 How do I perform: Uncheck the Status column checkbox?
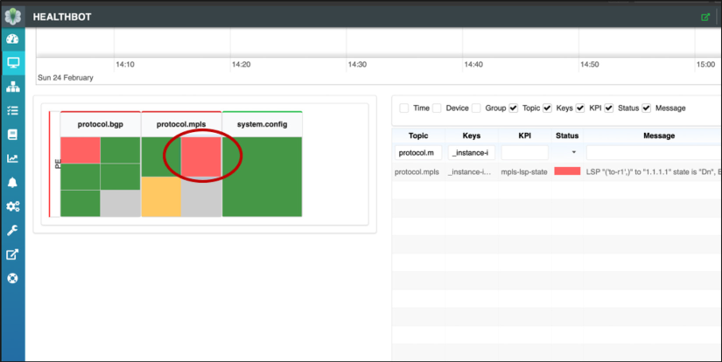pos(609,108)
